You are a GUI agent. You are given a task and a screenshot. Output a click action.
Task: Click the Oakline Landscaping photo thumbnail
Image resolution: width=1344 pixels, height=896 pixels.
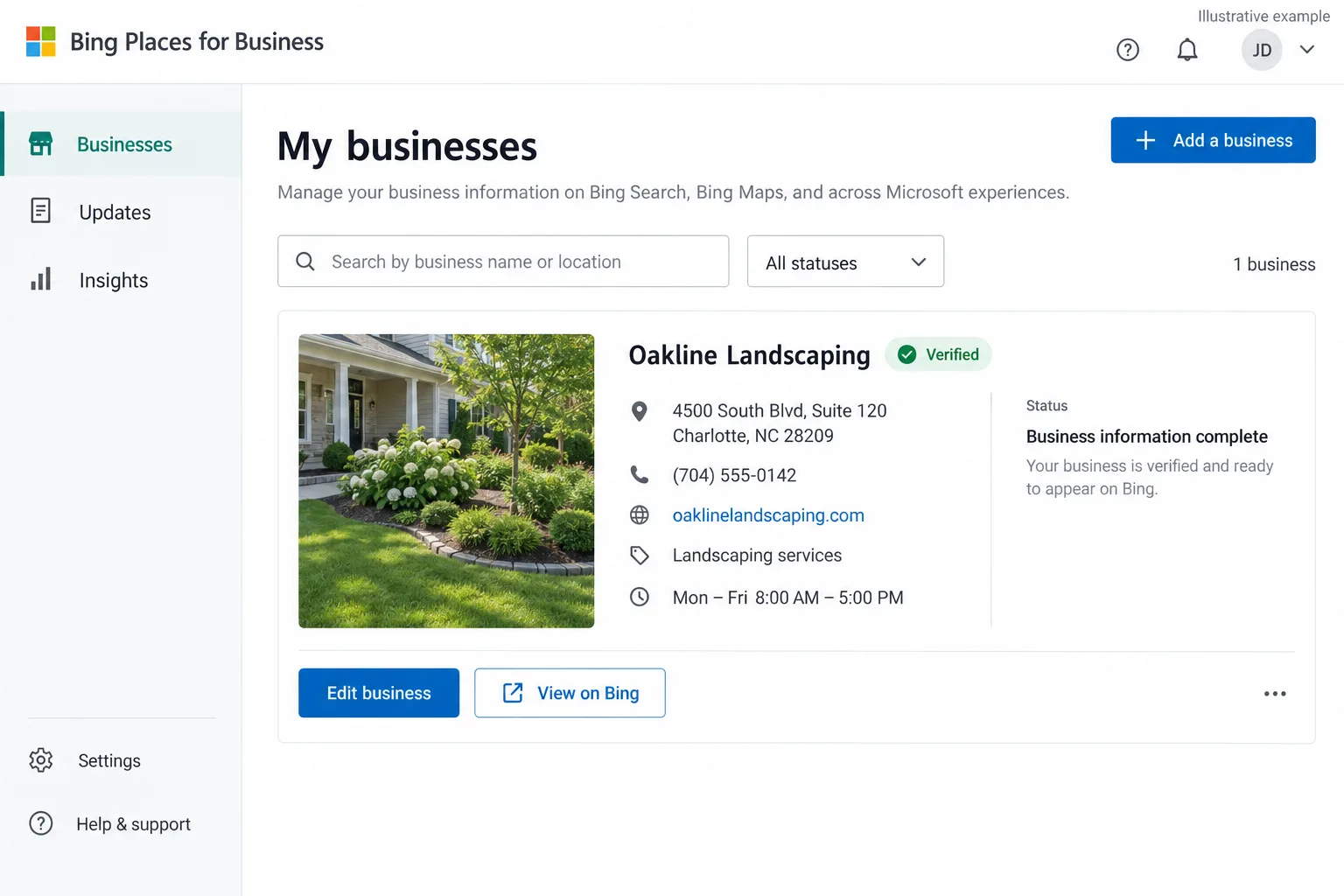tap(446, 480)
